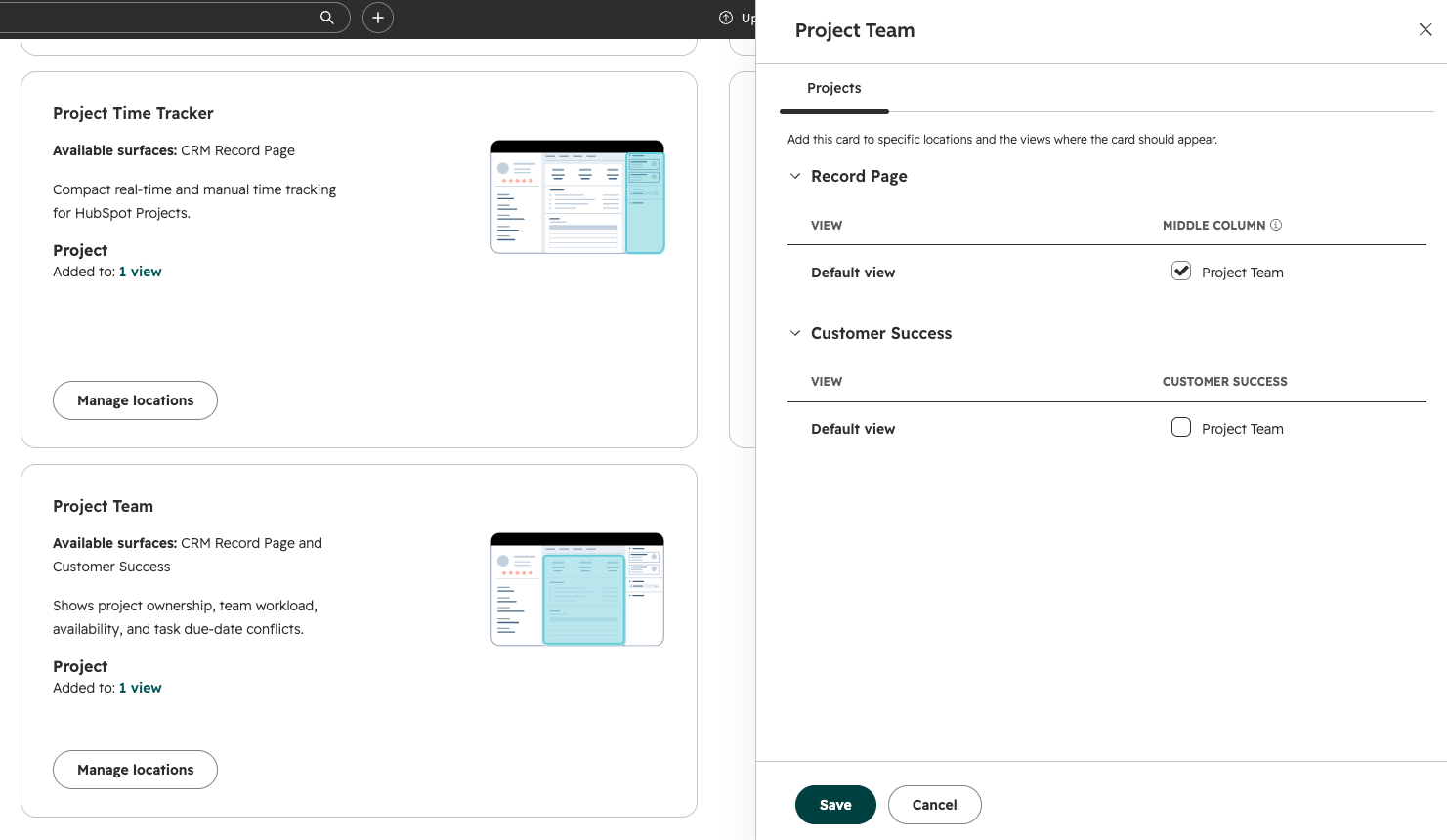
Task: Click Default view row under Customer Success
Action: click(x=1107, y=429)
